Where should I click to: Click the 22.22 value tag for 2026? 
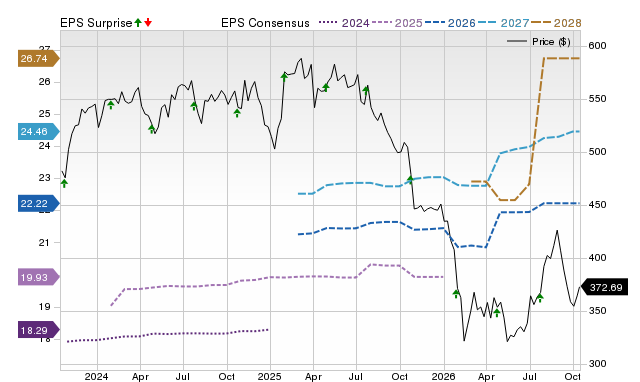click(38, 204)
